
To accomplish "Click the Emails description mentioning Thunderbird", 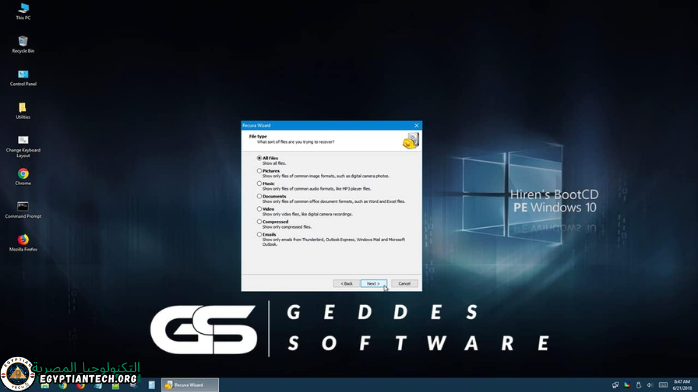I will (333, 242).
